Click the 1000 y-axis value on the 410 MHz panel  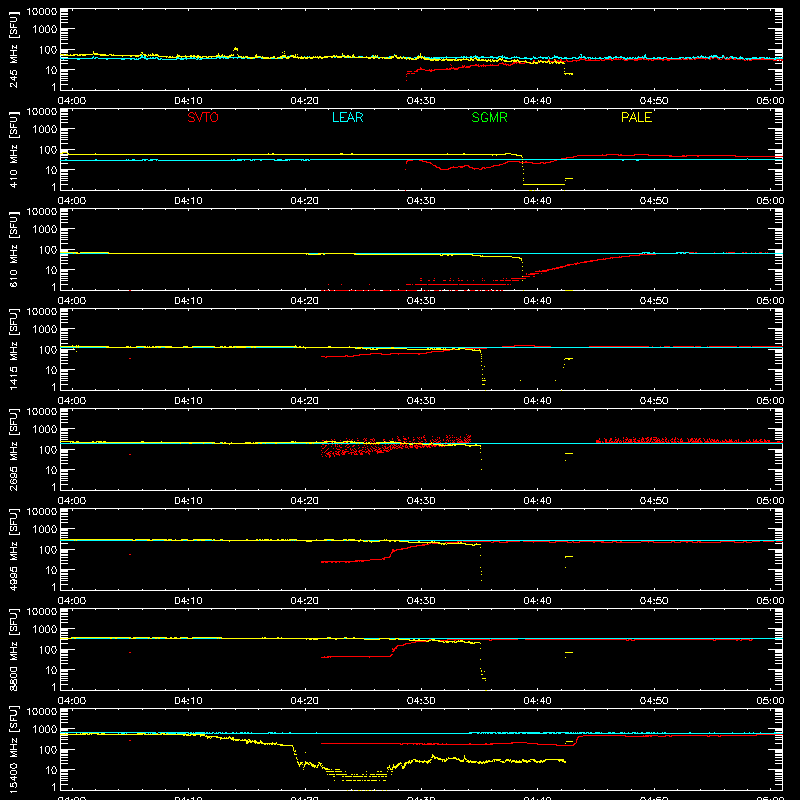[45, 130]
